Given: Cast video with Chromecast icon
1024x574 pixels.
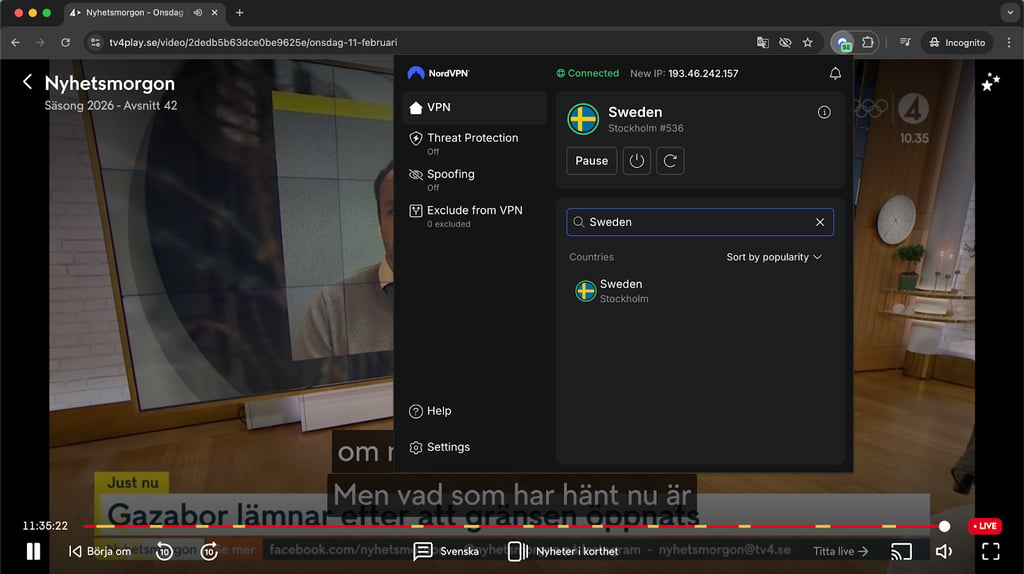Looking at the screenshot, I should 901,552.
